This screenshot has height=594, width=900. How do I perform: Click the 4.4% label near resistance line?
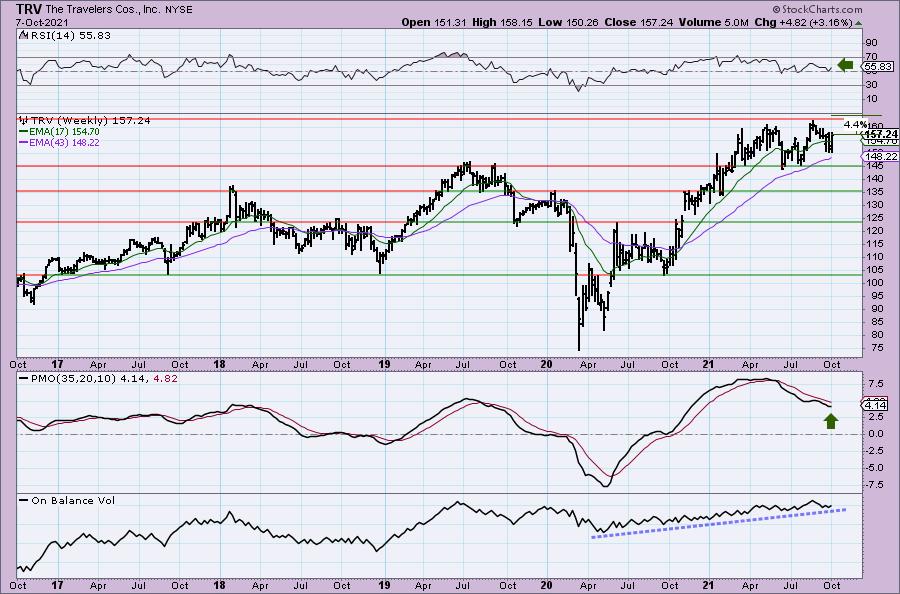pos(855,125)
